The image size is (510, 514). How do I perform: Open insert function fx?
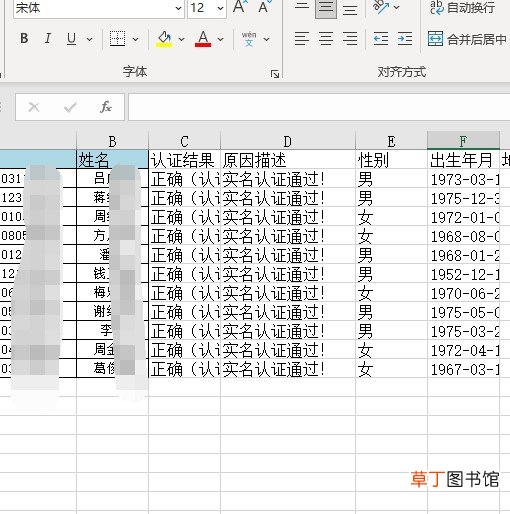click(106, 107)
